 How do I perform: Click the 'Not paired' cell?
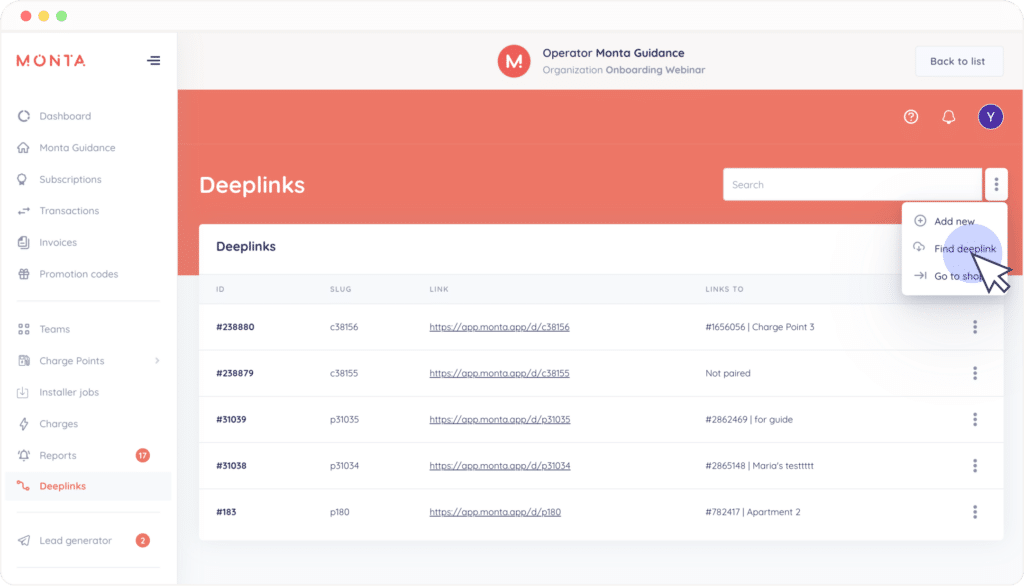pyautogui.click(x=728, y=373)
